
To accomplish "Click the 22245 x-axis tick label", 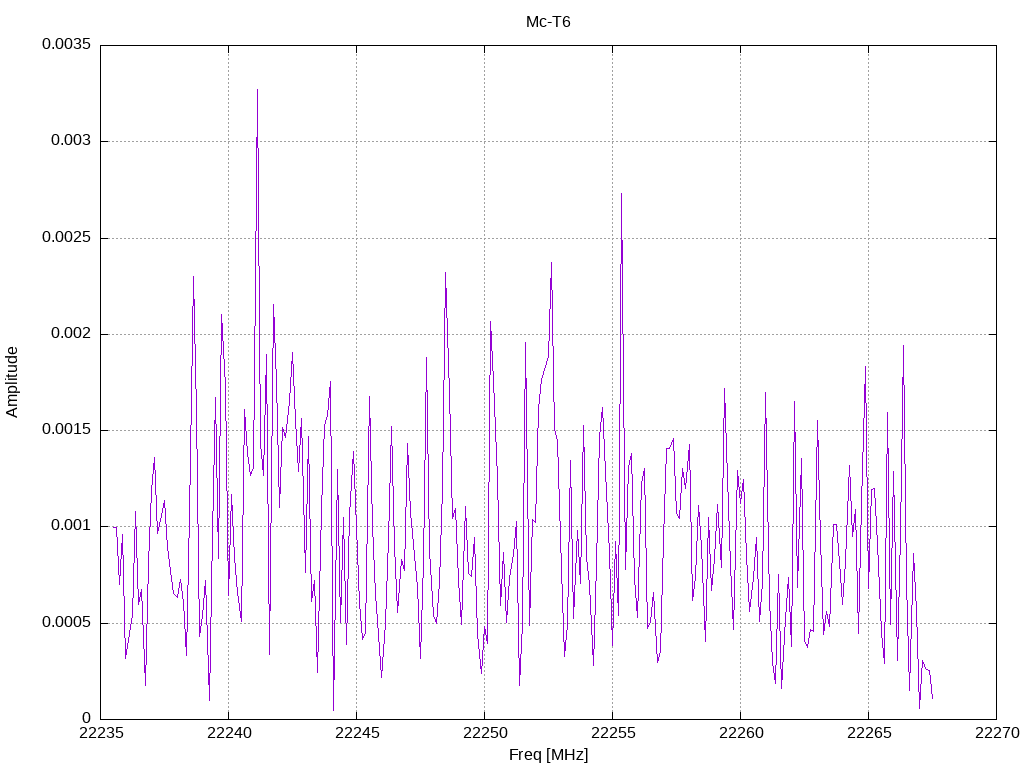I will pos(357,733).
